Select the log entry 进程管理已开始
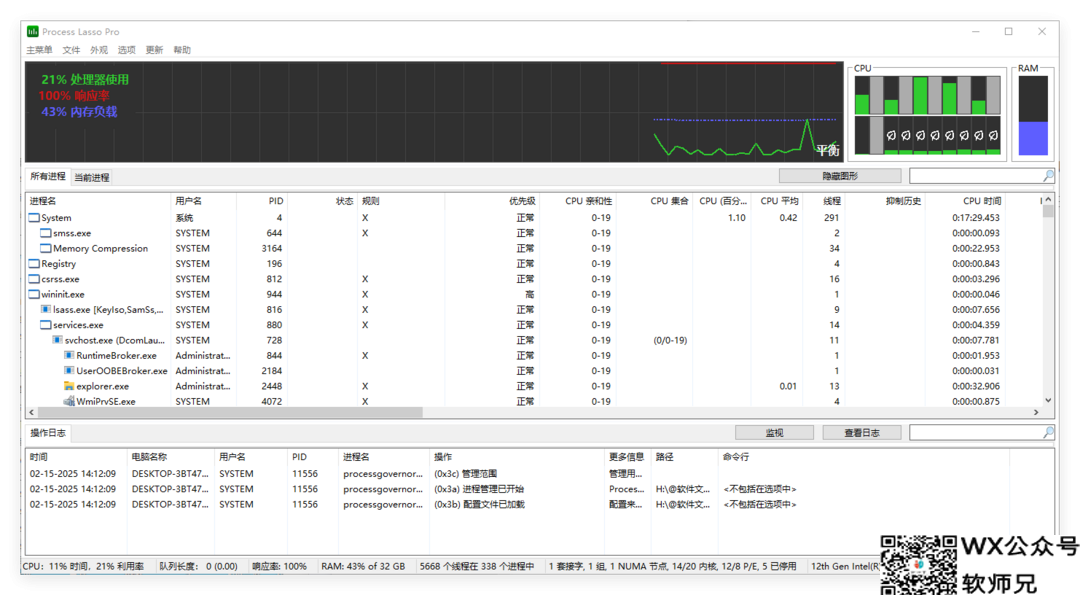 tap(539, 489)
